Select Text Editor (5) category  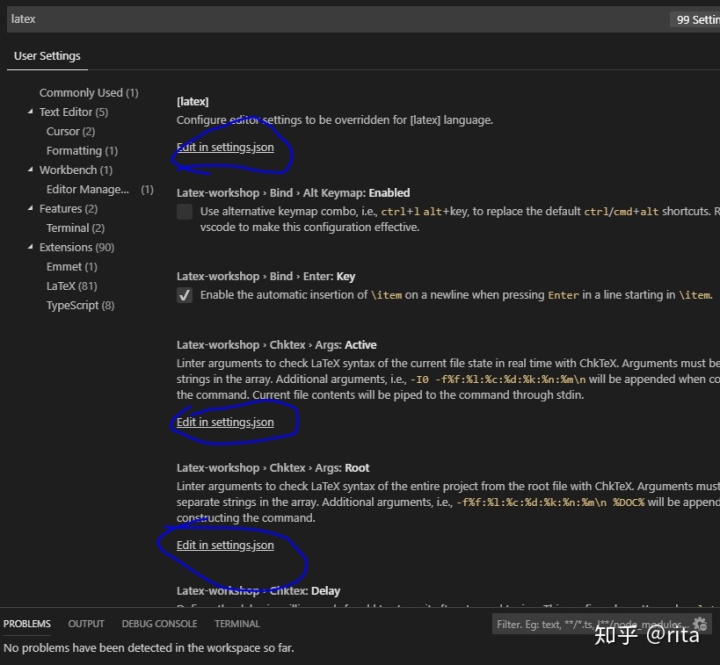(x=73, y=112)
